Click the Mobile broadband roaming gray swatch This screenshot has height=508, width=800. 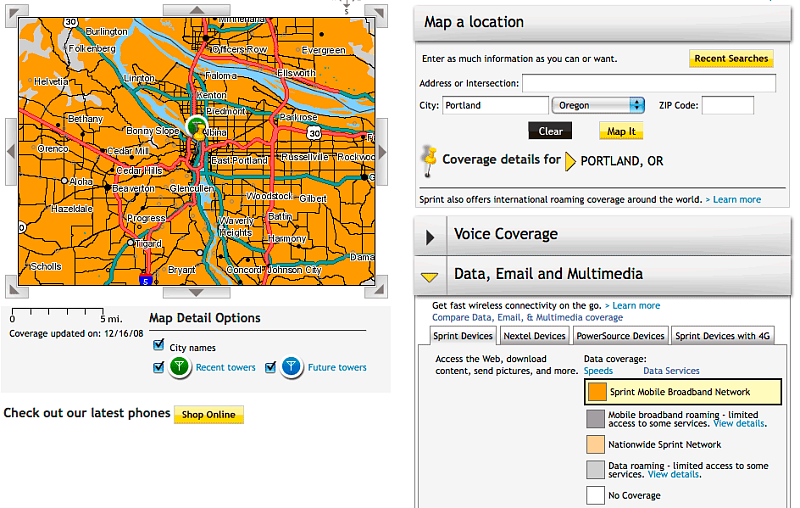click(x=595, y=419)
